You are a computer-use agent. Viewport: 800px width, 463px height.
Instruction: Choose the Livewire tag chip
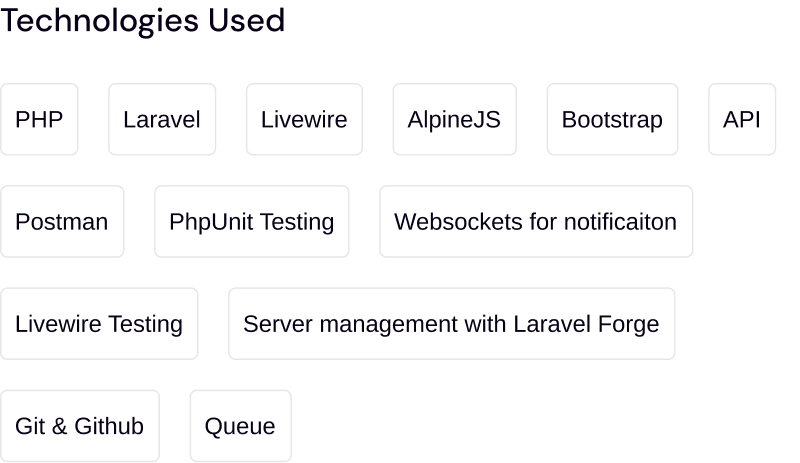pos(304,120)
